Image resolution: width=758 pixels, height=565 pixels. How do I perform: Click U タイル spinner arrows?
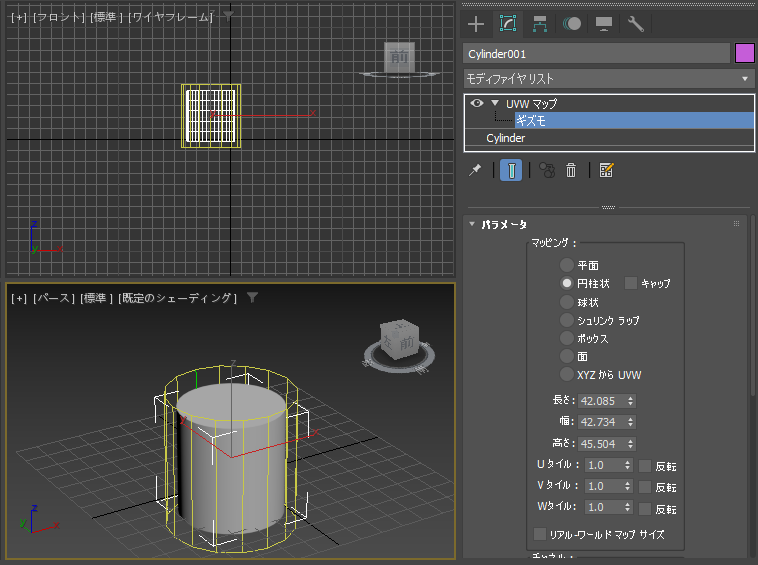pos(627,465)
